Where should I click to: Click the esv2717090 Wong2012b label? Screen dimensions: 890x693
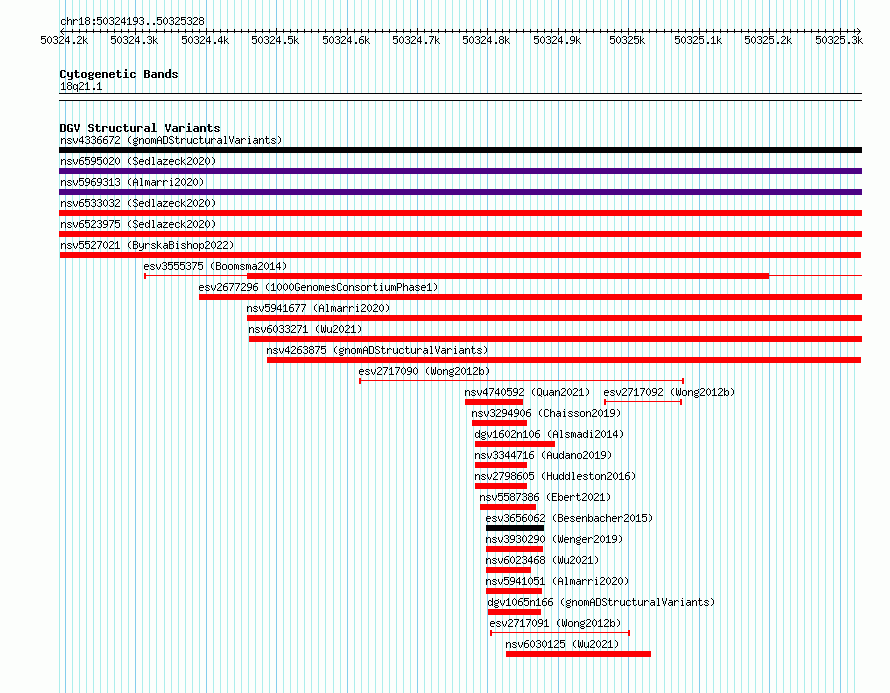[x=424, y=371]
